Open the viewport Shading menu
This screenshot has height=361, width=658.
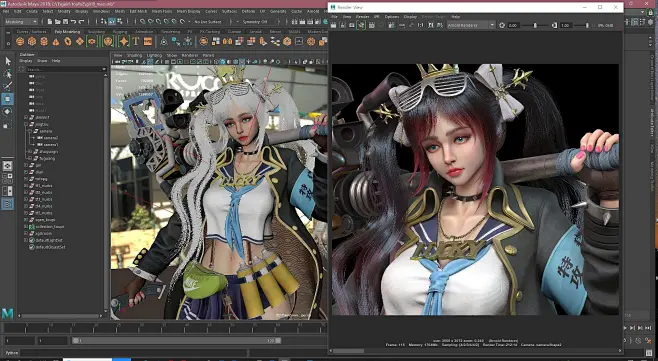(x=134, y=55)
